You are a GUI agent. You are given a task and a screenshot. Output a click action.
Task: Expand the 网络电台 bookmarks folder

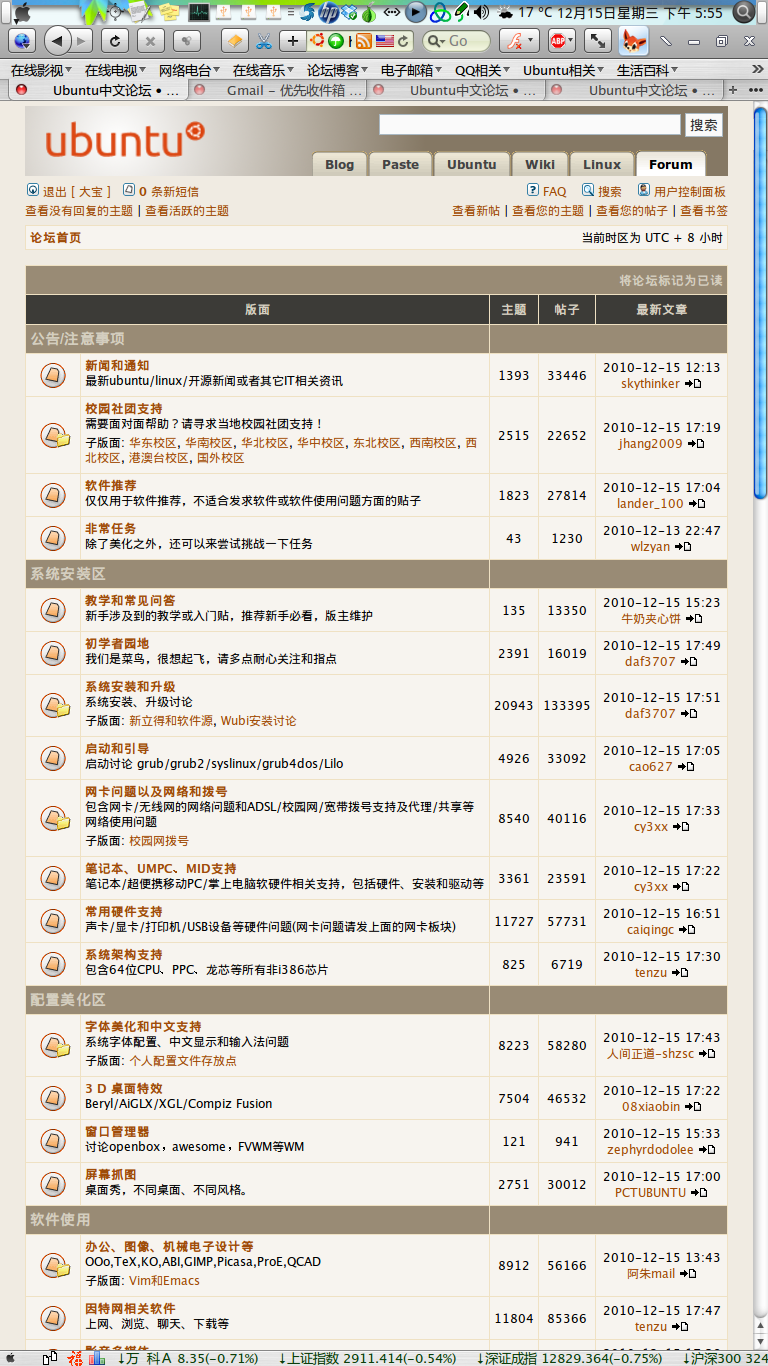(x=189, y=70)
